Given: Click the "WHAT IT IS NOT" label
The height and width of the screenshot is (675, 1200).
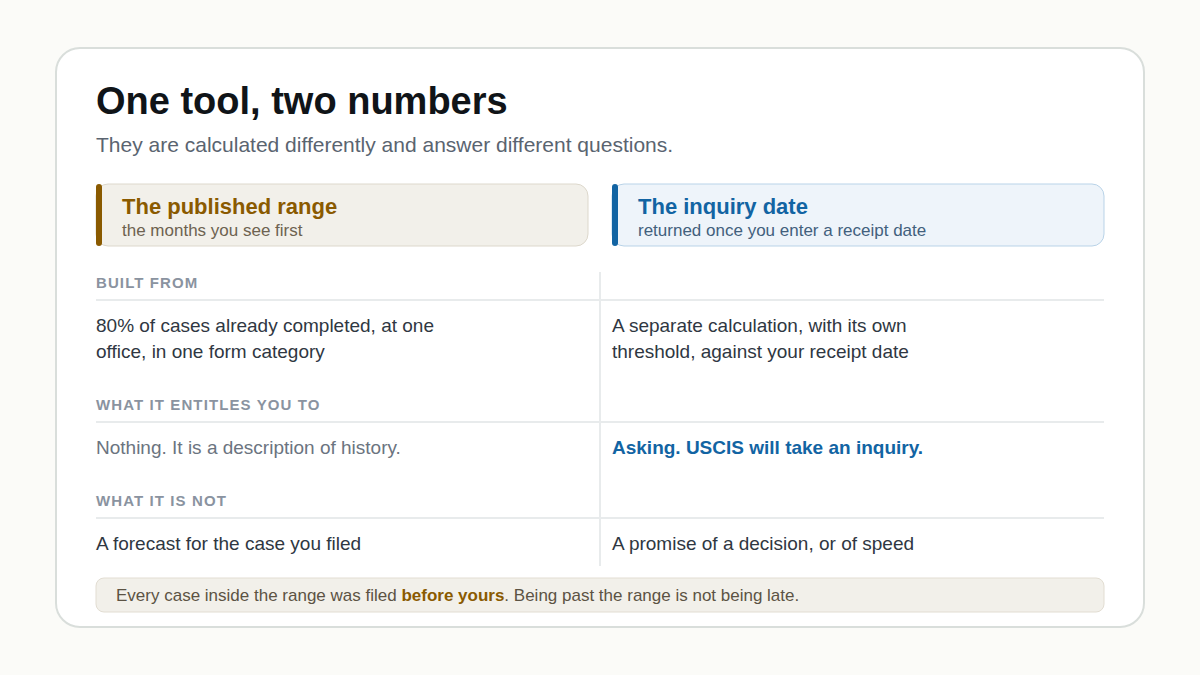Looking at the screenshot, I should (x=161, y=501).
